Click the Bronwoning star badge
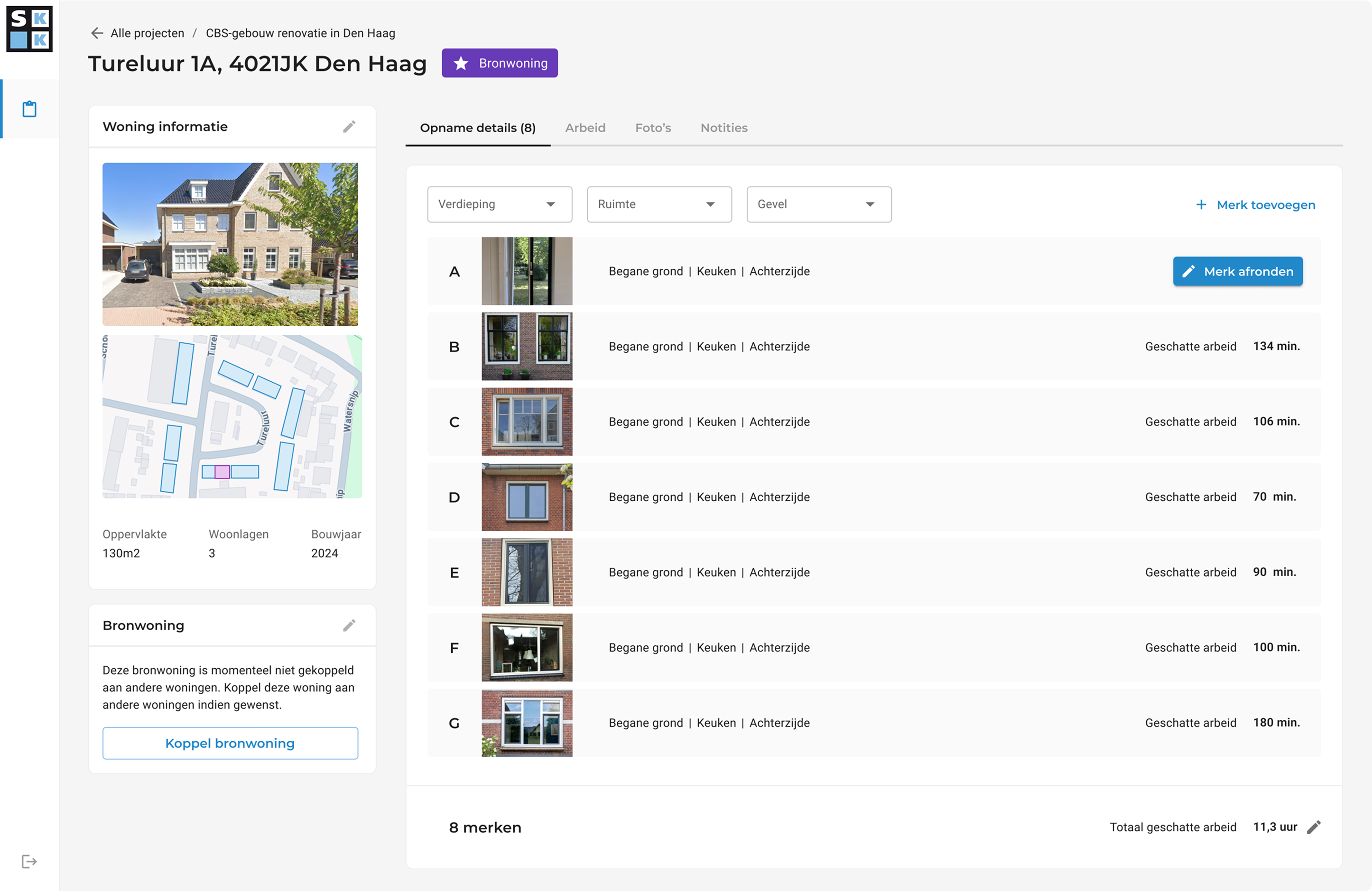This screenshot has width=1372, height=891. point(499,64)
